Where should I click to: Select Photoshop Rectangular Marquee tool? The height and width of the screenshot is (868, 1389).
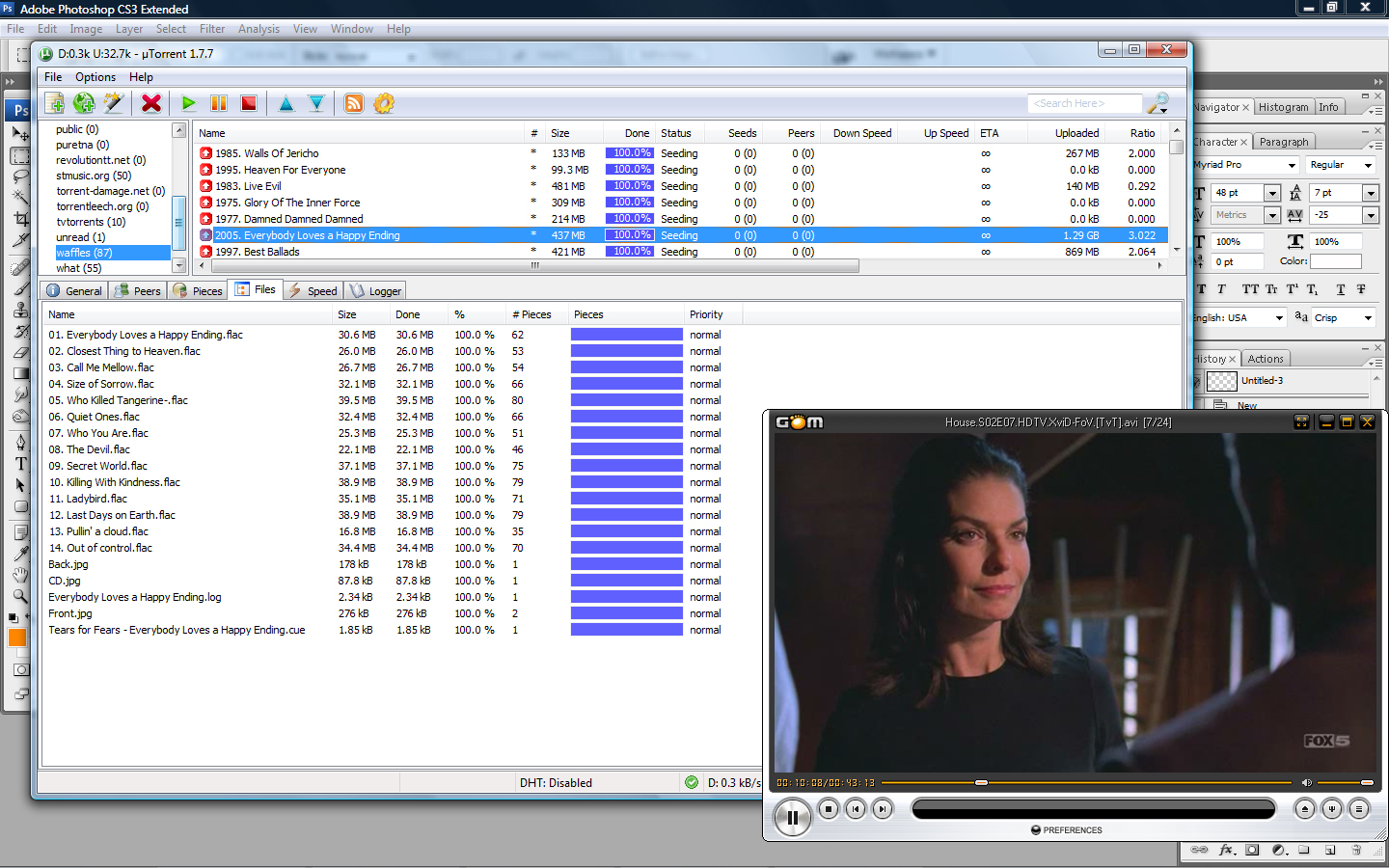(20, 155)
